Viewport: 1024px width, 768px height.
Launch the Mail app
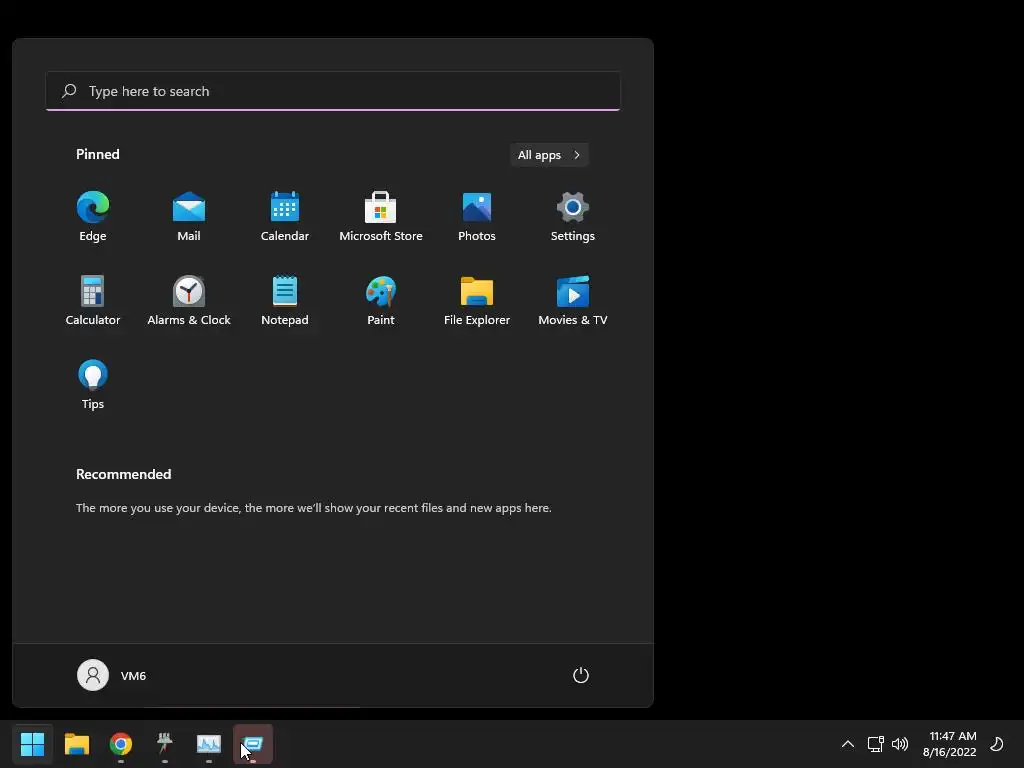coord(189,217)
